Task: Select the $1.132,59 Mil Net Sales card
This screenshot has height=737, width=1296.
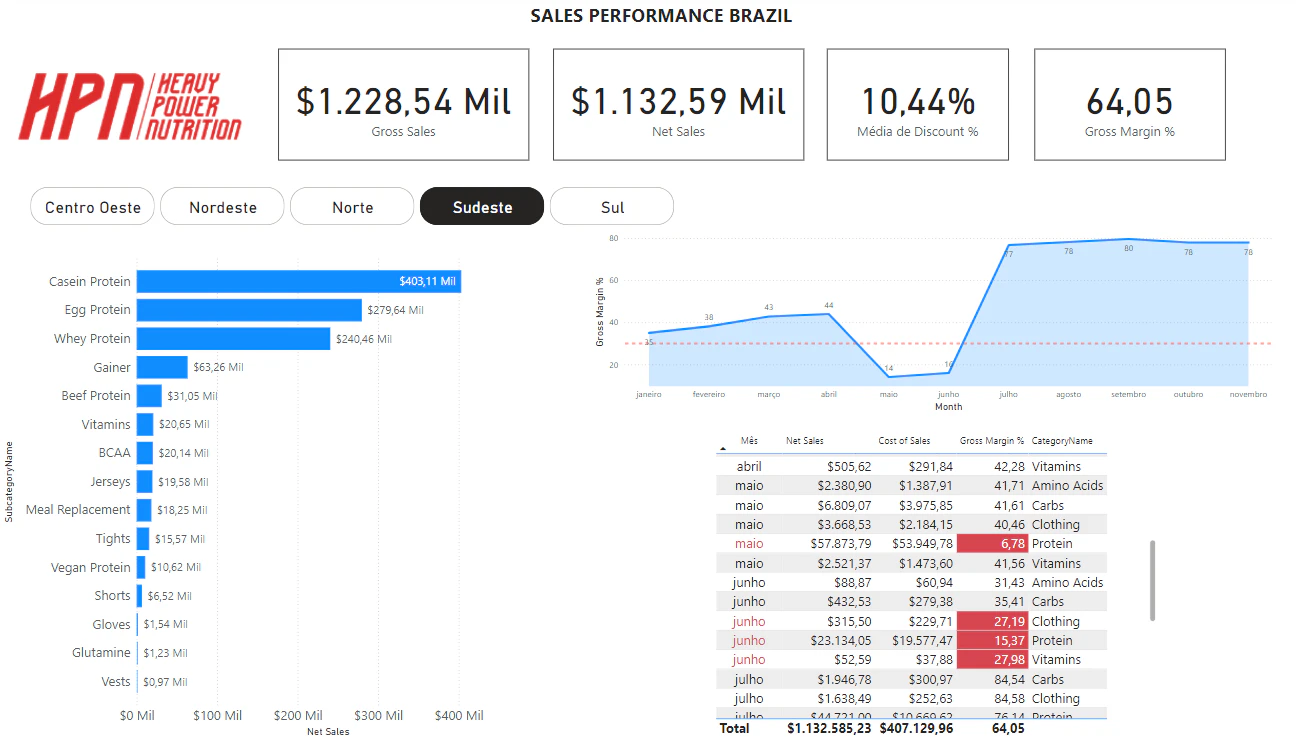Action: pyautogui.click(x=678, y=103)
